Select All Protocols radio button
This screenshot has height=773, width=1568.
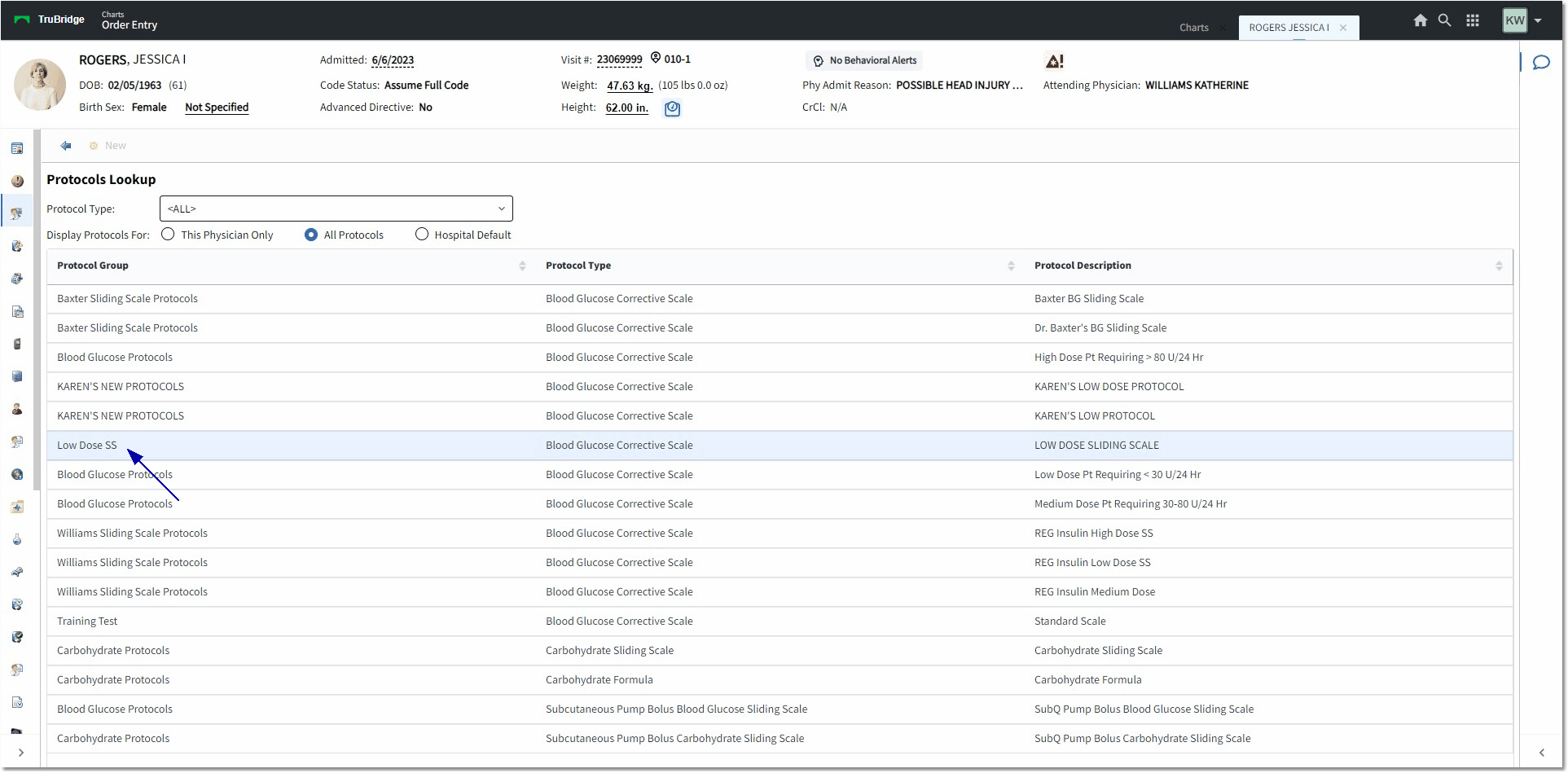tap(311, 234)
